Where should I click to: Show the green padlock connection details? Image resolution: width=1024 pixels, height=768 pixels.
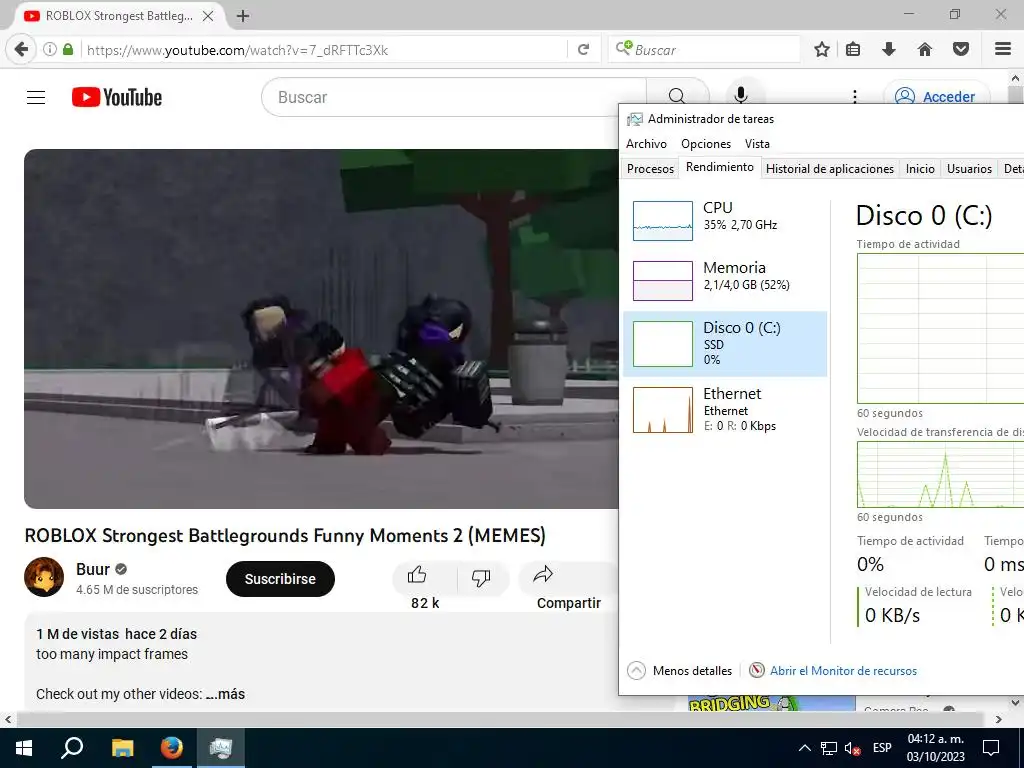click(x=68, y=50)
